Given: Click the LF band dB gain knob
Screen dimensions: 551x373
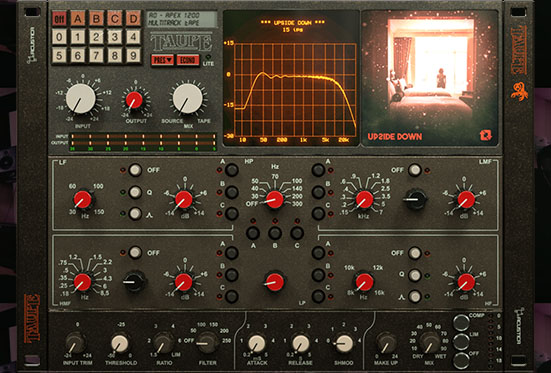Looking at the screenshot, I should click(184, 200).
